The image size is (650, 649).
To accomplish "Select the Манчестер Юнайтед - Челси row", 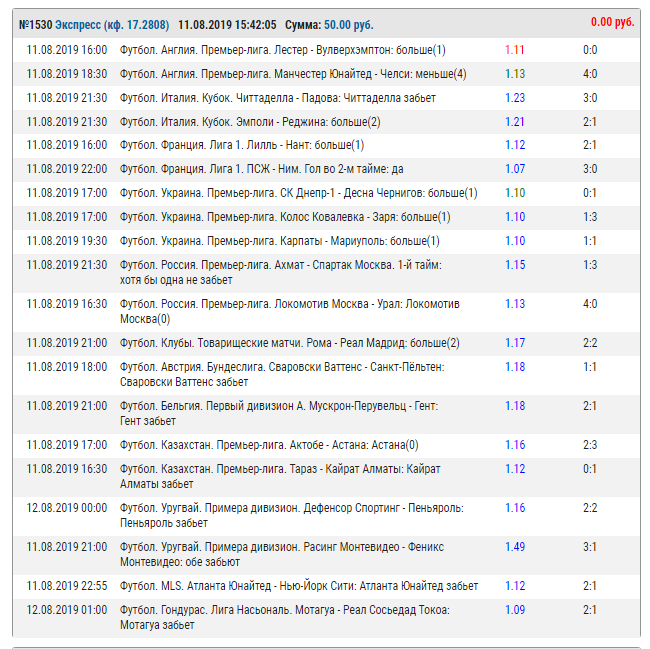I will 327,74.
